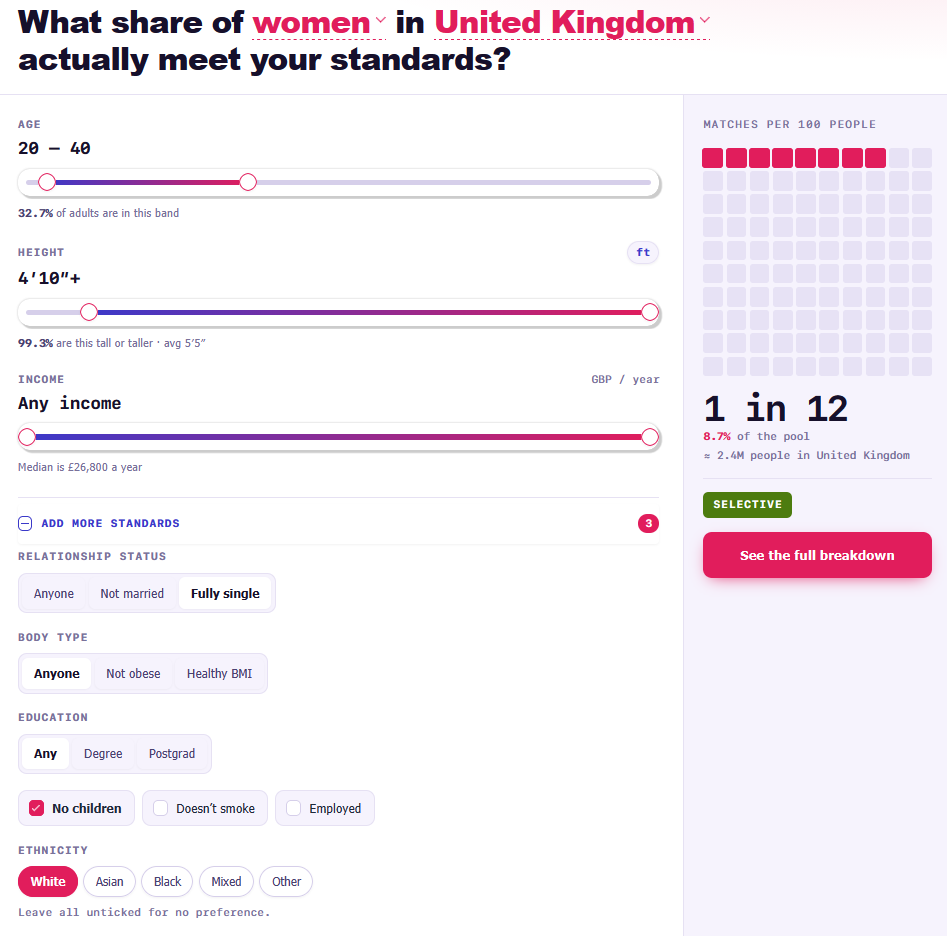Select Degree education level
The height and width of the screenshot is (936, 947).
(103, 754)
